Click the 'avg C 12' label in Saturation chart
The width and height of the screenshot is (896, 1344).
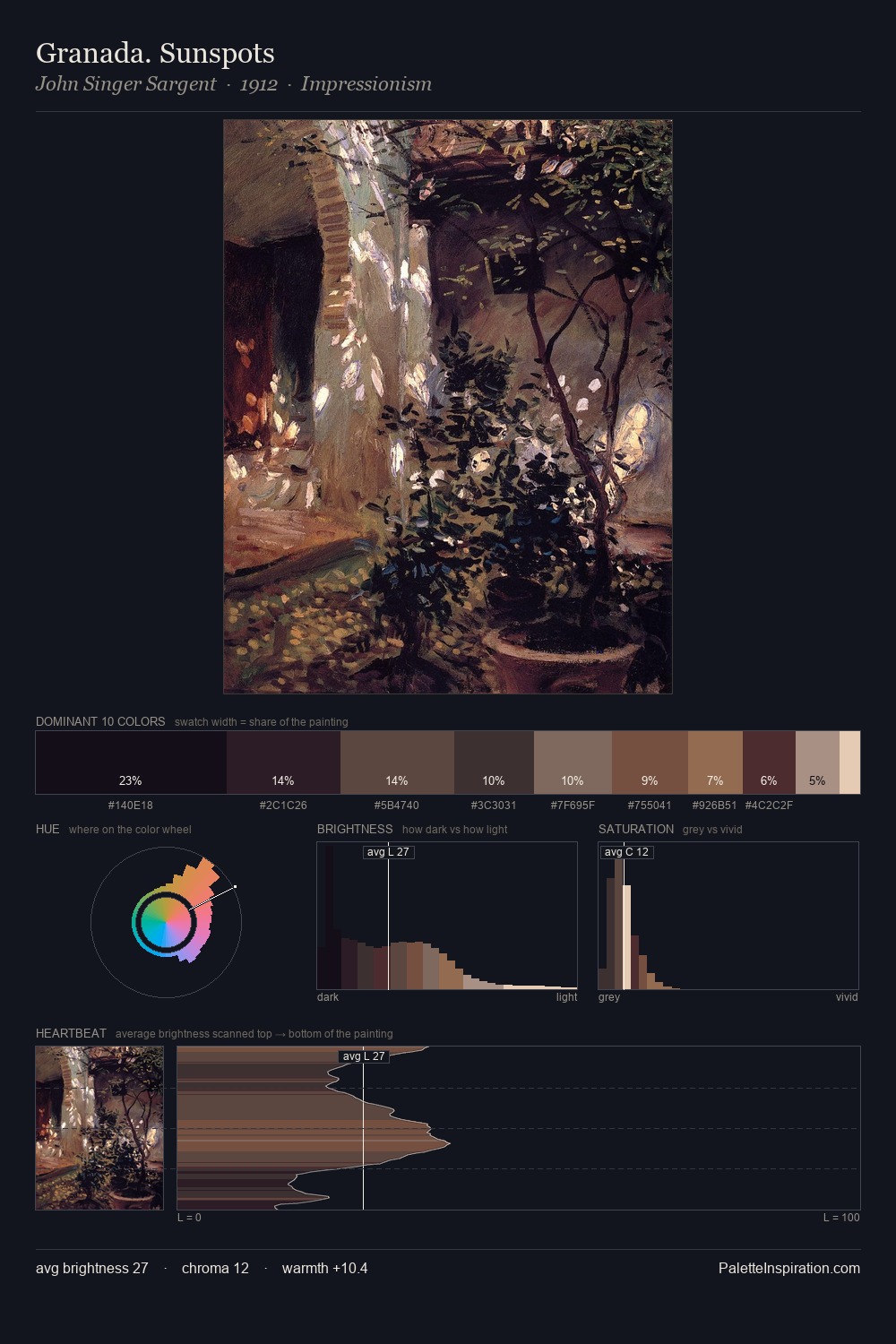tap(626, 852)
